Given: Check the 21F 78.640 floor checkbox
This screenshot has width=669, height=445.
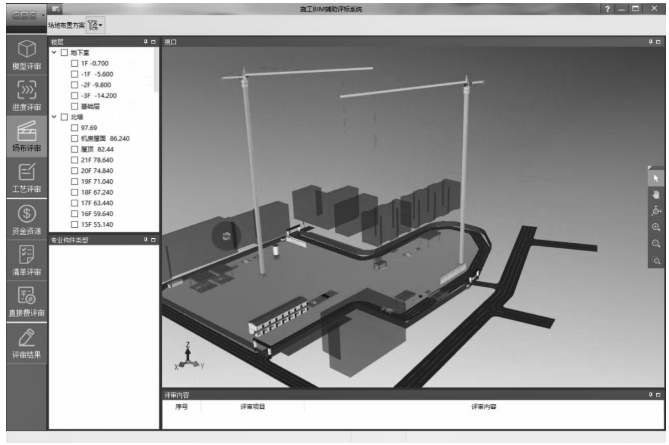Looking at the screenshot, I should 75,160.
